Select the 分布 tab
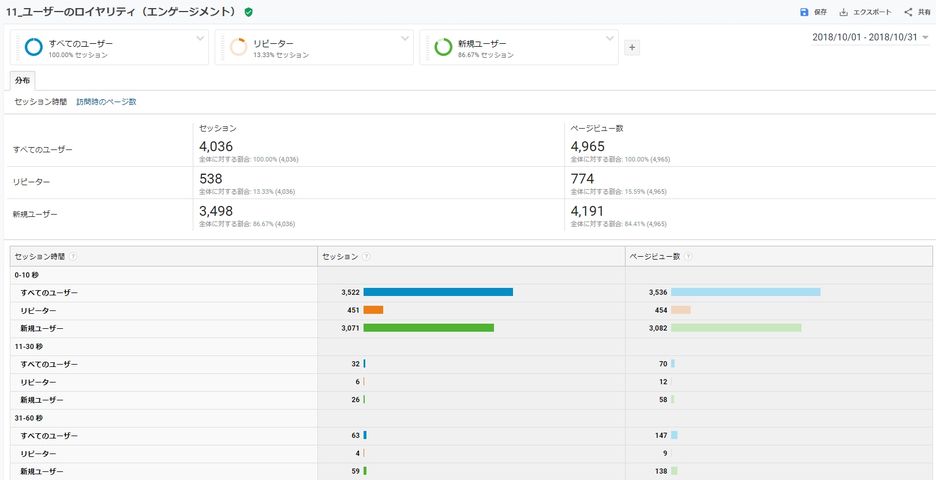 [x=23, y=81]
